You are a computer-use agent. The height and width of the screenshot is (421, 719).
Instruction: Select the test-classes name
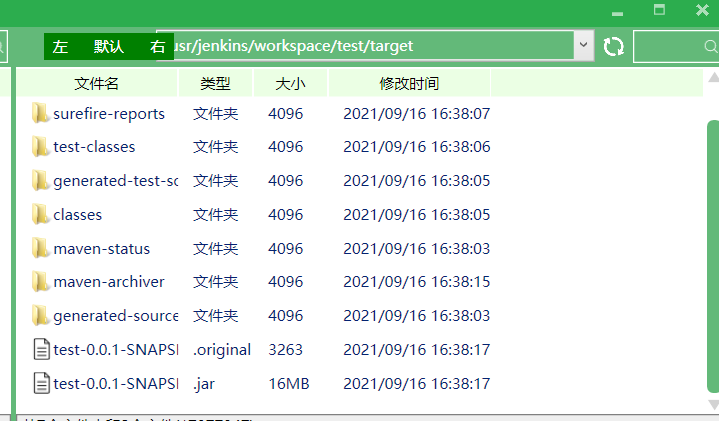click(x=94, y=147)
